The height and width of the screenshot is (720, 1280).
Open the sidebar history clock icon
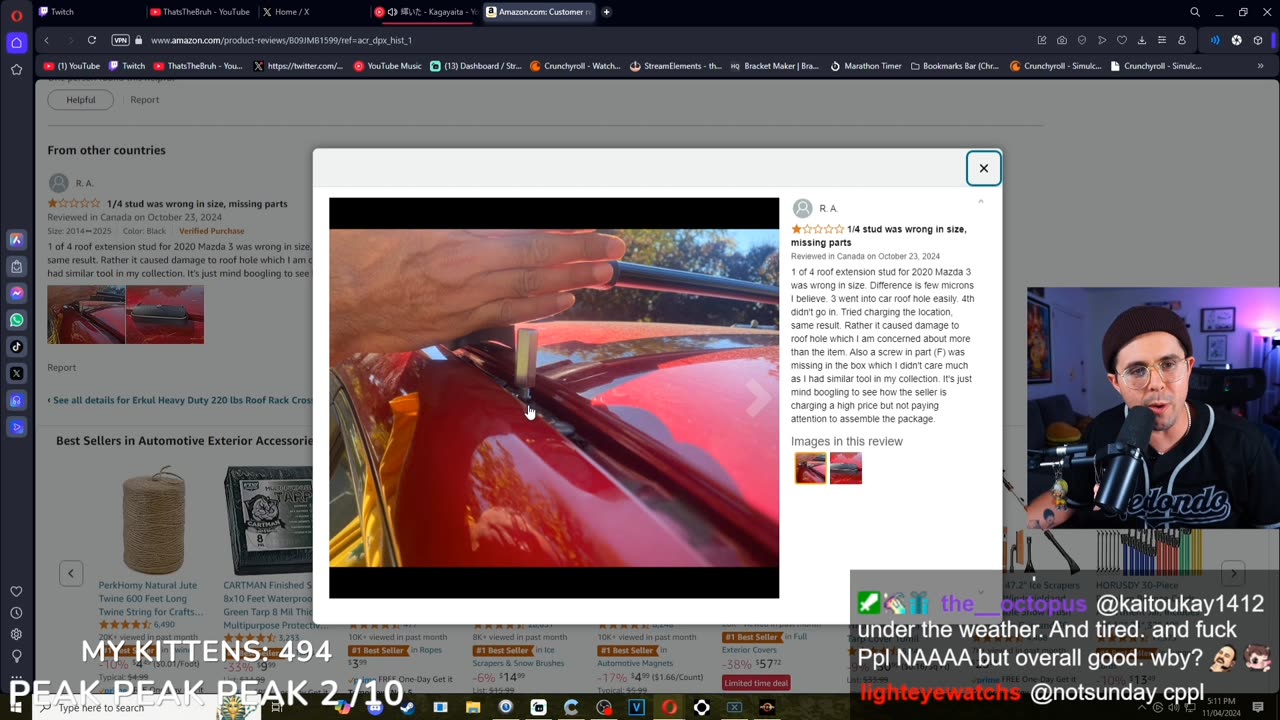(x=16, y=613)
